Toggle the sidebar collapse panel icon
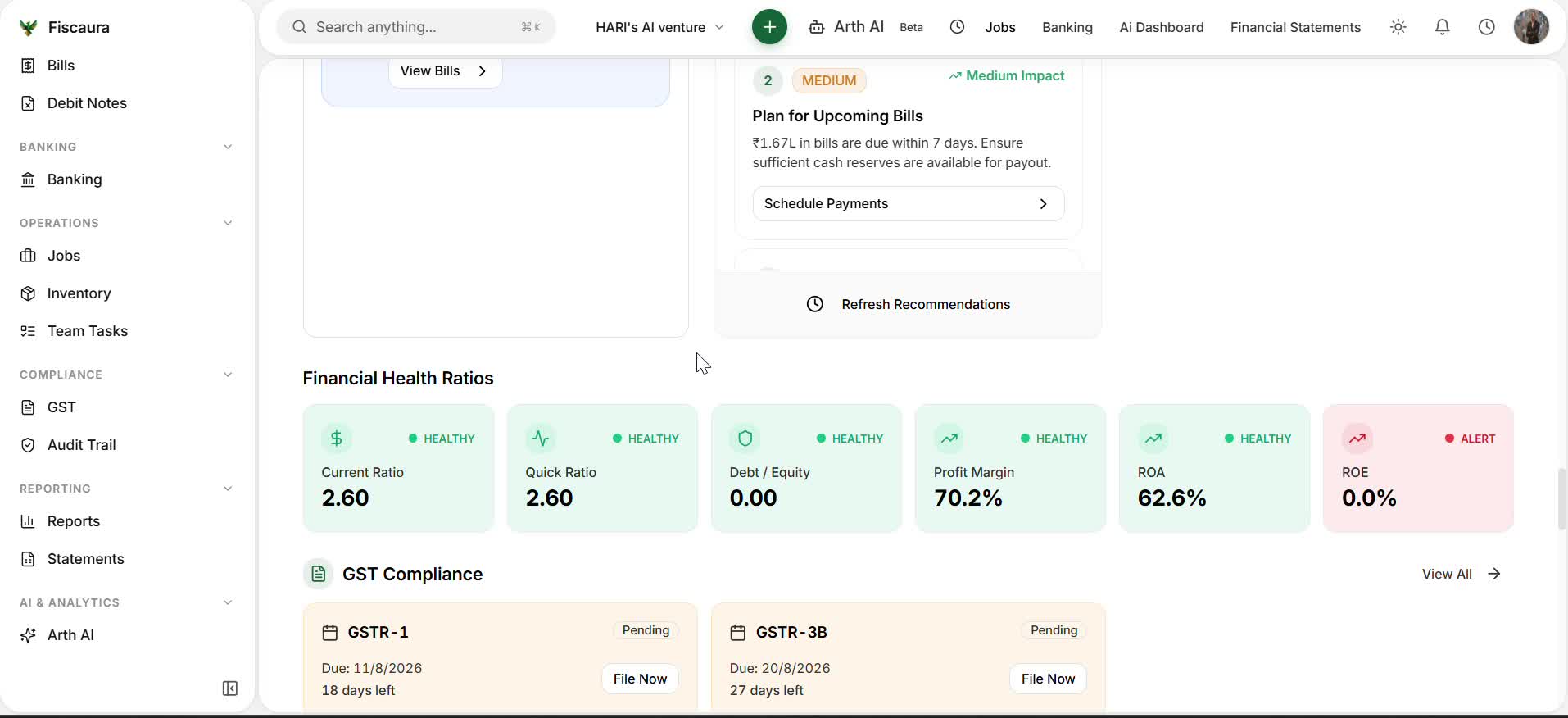Viewport: 1568px width, 718px height. coord(230,688)
